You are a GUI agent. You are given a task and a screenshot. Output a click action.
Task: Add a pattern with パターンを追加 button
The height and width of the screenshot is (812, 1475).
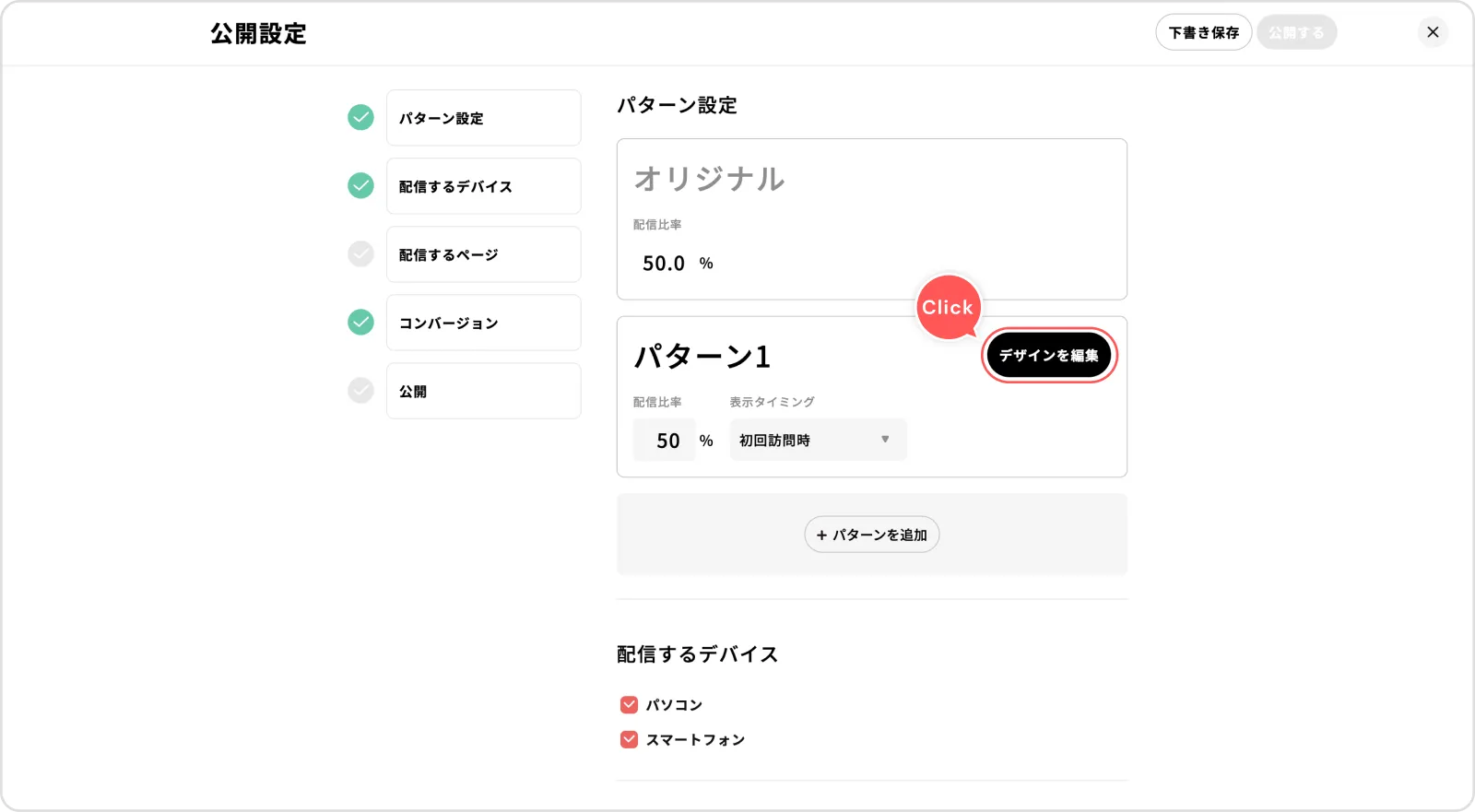coord(872,535)
